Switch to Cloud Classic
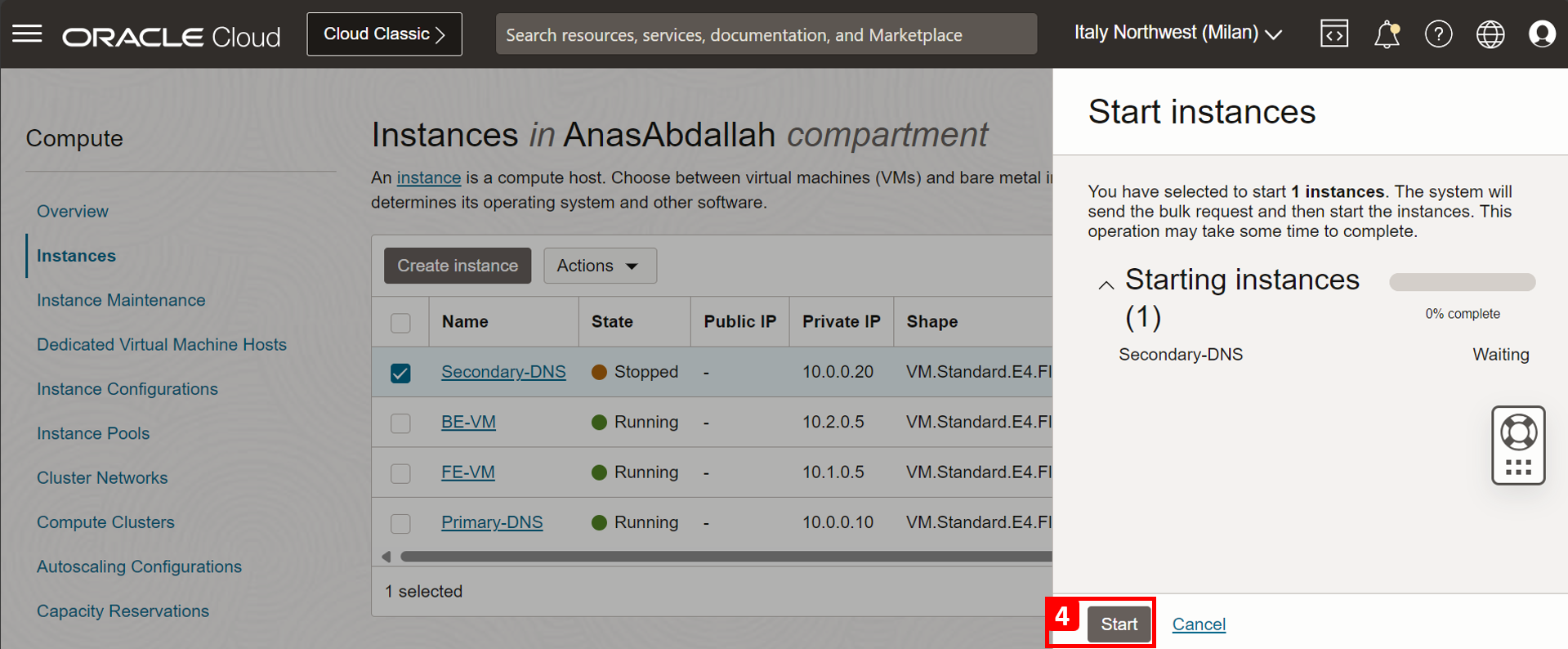This screenshot has height=649, width=1568. tap(384, 34)
